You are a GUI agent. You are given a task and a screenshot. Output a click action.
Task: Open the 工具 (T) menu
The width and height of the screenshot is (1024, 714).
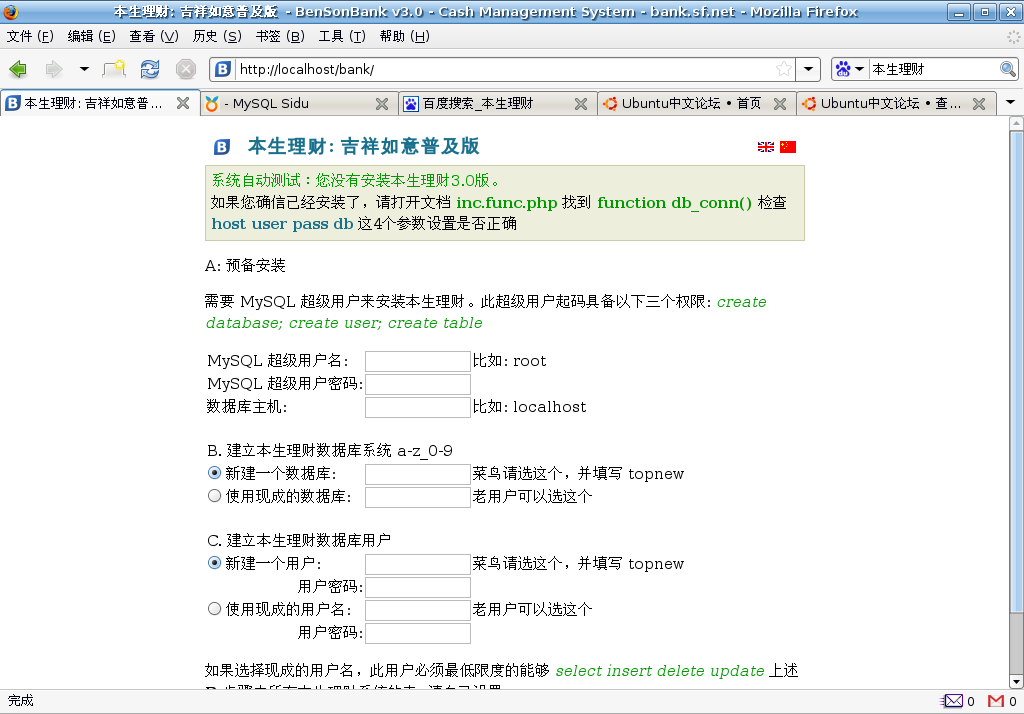click(x=342, y=37)
